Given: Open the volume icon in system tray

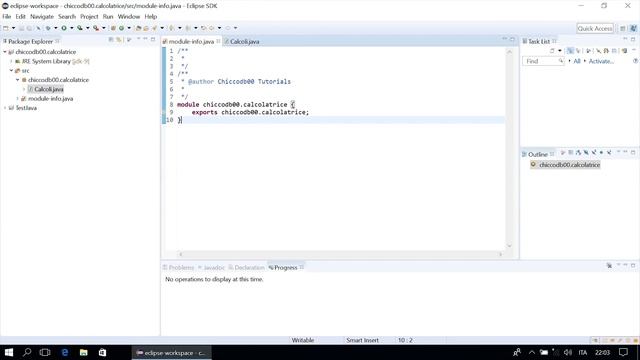Looking at the screenshot, I should tap(568, 352).
